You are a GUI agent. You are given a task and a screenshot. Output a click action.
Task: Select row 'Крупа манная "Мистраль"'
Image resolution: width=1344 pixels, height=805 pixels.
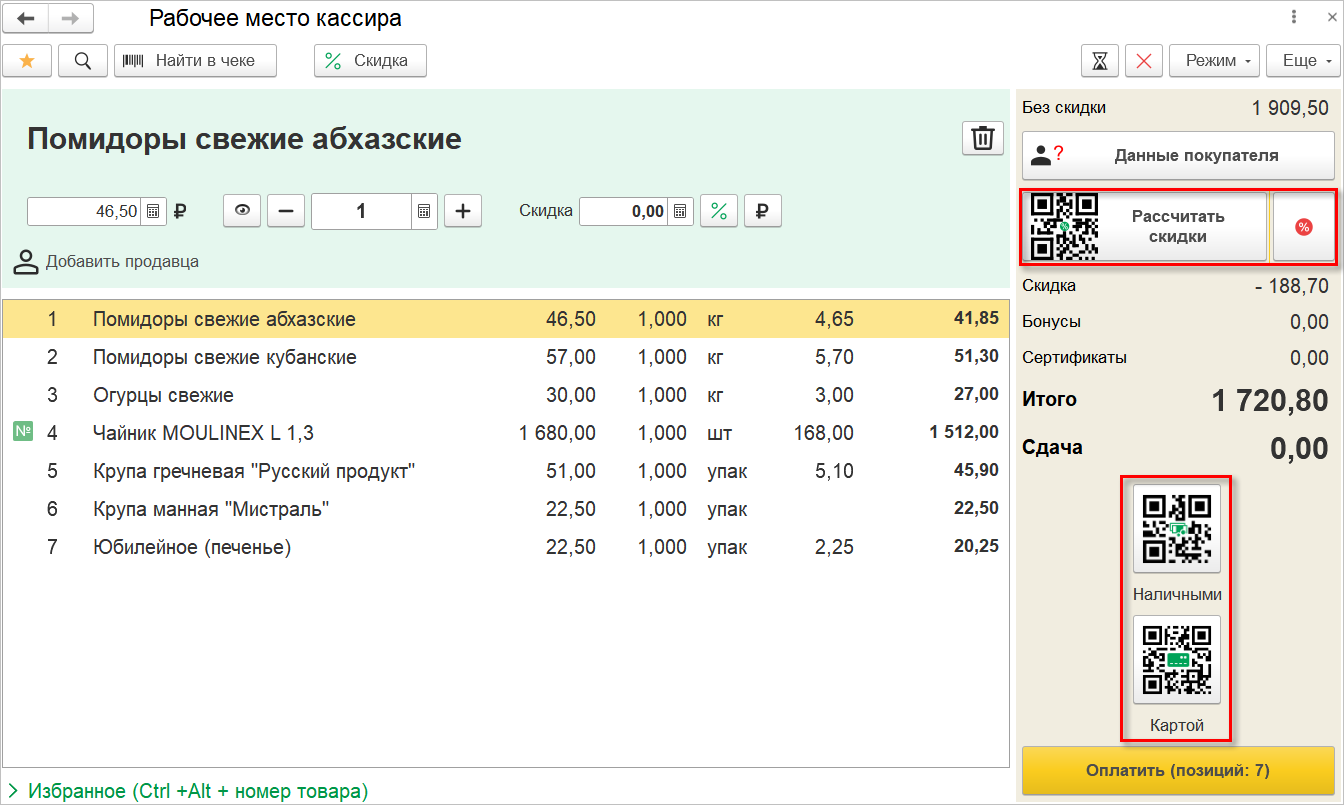click(506, 509)
